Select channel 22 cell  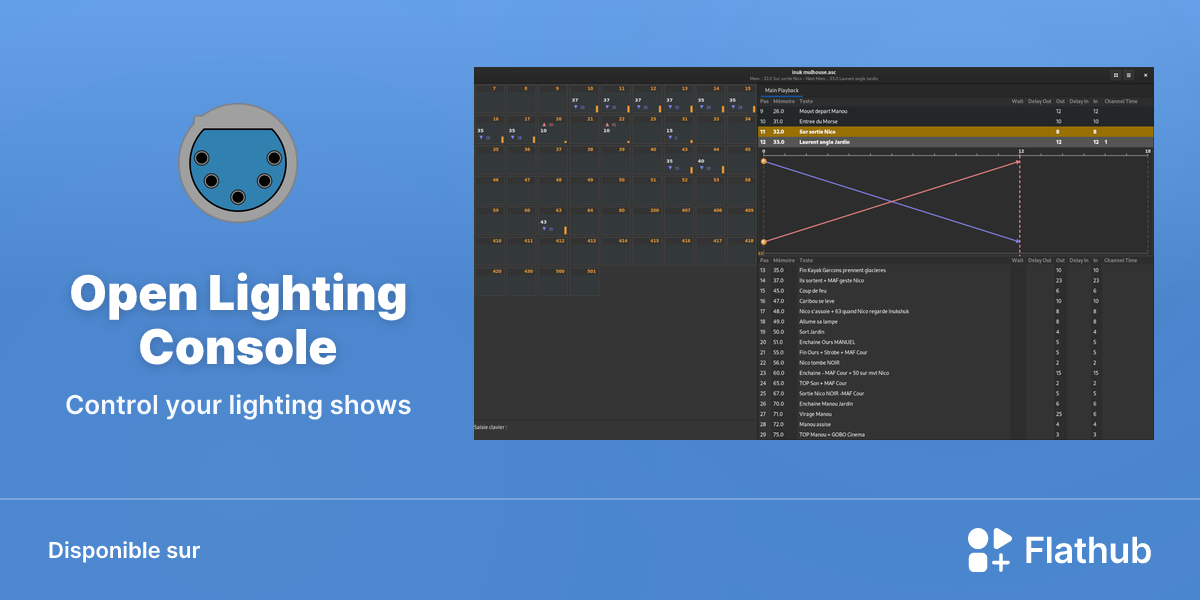coord(616,130)
